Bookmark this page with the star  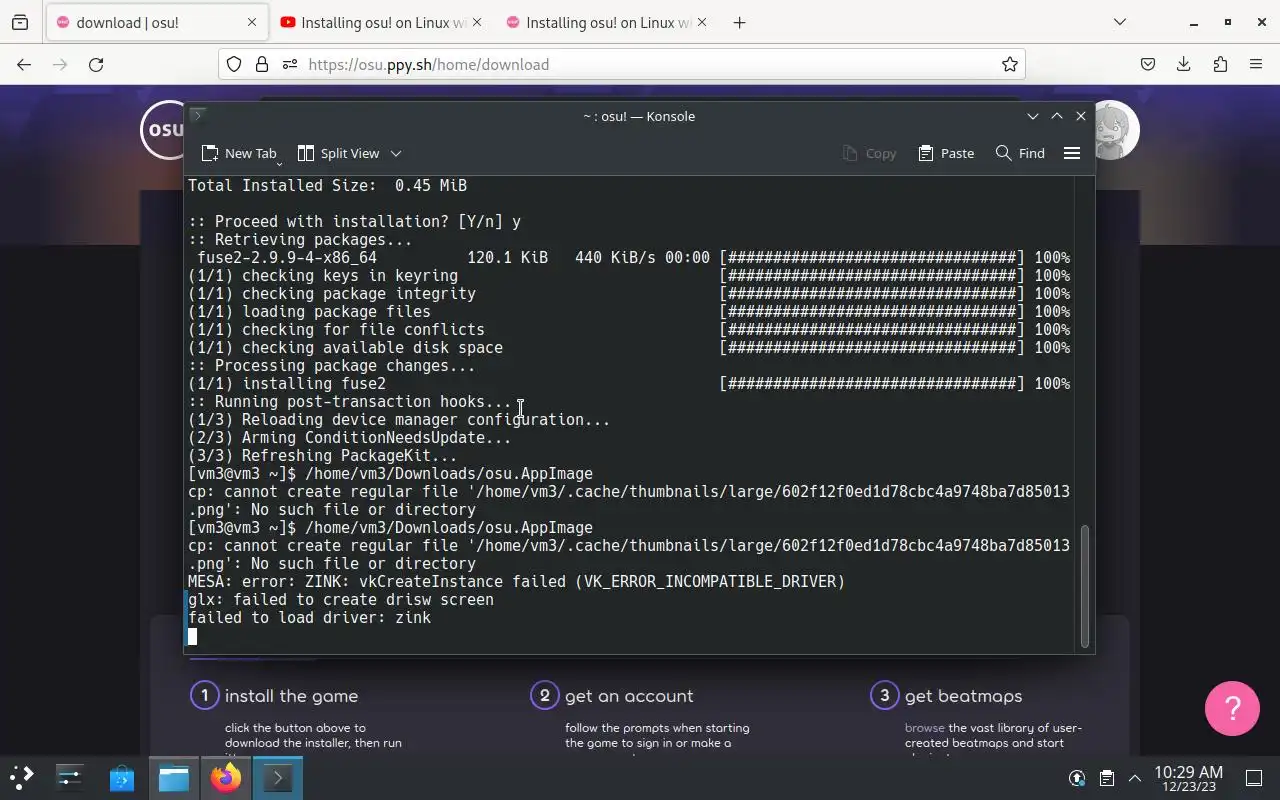pyautogui.click(x=1010, y=64)
